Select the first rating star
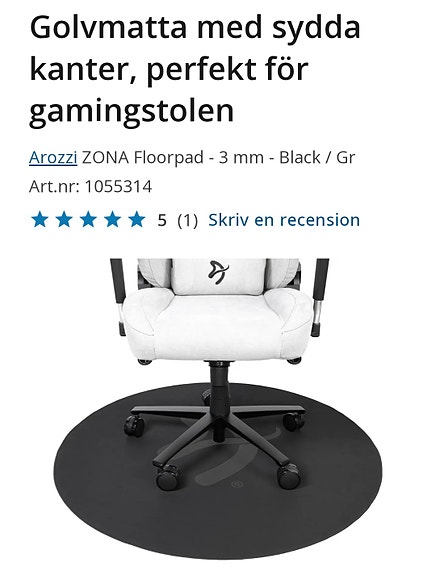The image size is (436, 575). pos(40,220)
